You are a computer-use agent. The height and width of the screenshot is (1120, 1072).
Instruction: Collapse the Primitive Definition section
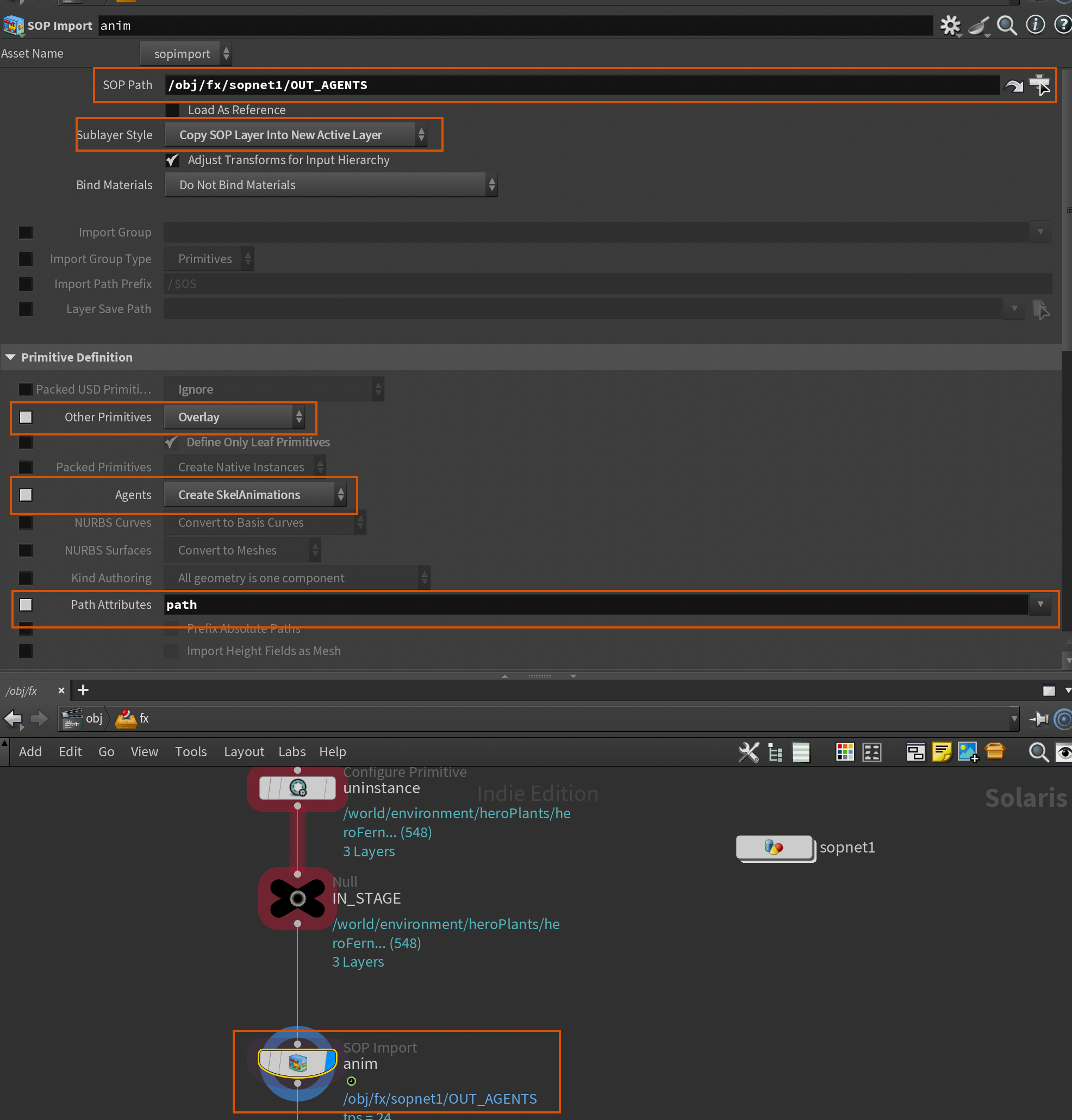10,357
